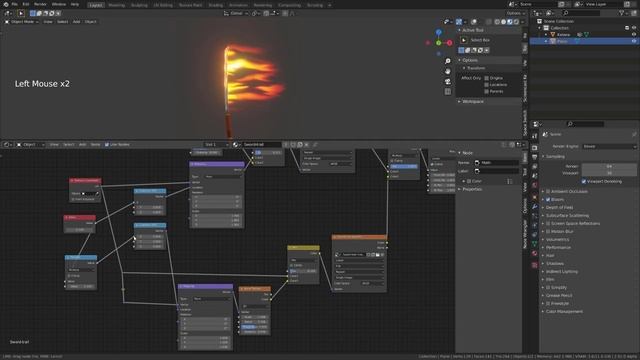Toggle the camera view icon in viewport
This screenshot has width=640, height=360.
point(448,81)
